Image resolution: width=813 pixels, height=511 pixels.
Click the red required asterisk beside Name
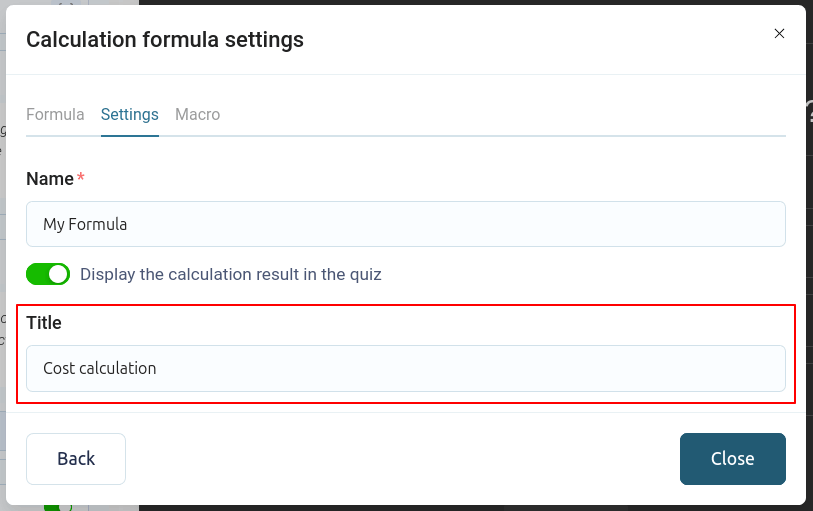(81, 178)
